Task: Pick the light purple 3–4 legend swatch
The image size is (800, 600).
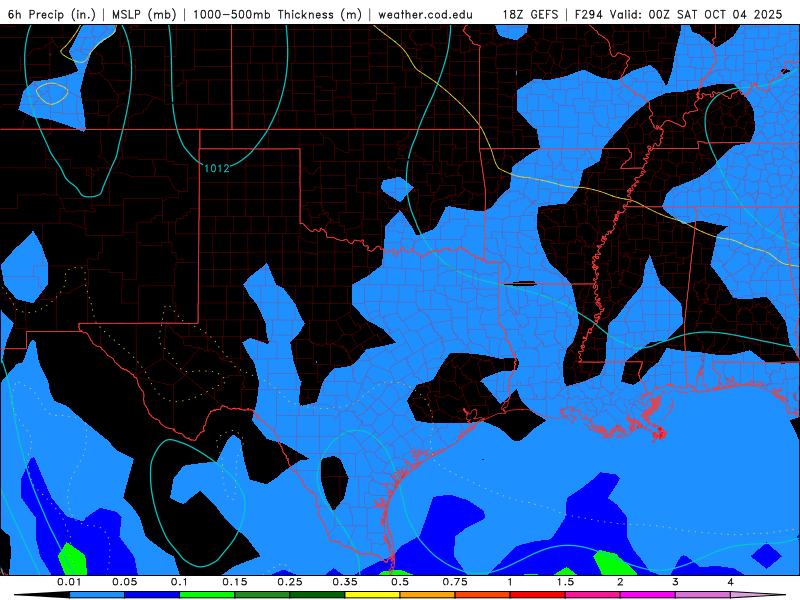Action: (x=703, y=595)
